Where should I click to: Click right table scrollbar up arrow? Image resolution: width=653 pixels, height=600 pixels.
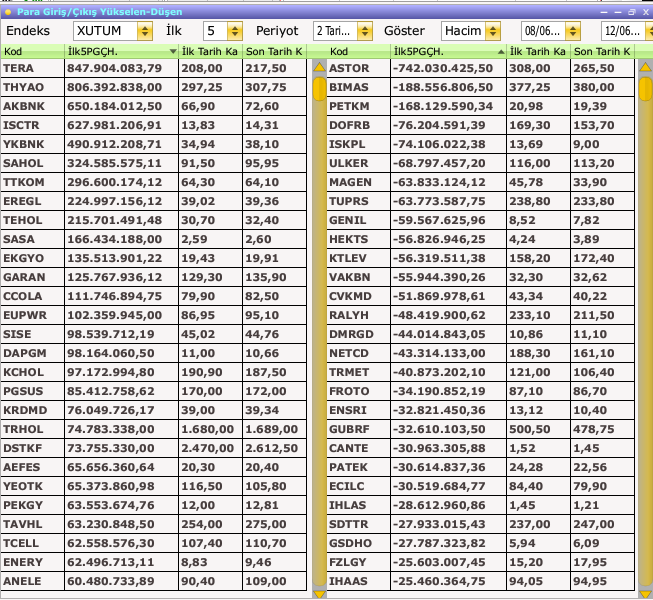[x=646, y=67]
